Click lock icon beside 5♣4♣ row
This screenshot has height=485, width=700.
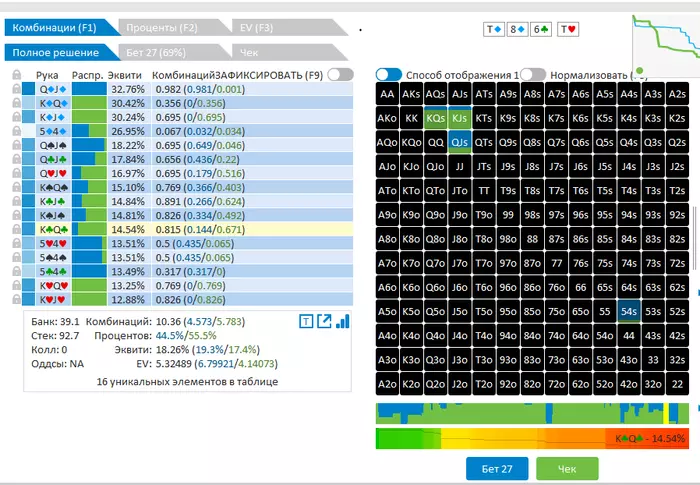click(x=16, y=272)
